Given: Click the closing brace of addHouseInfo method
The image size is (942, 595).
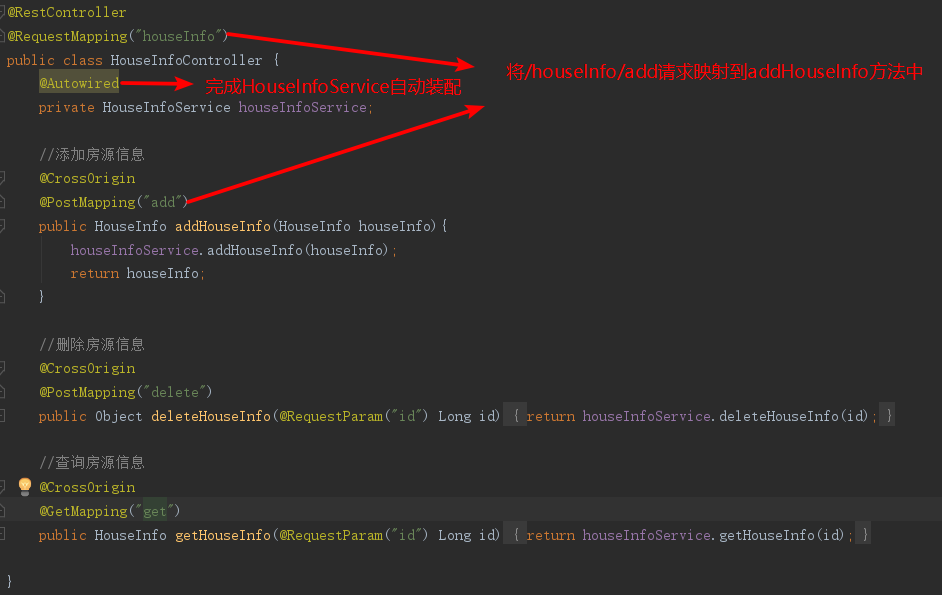Looking at the screenshot, I should click(x=41, y=296).
